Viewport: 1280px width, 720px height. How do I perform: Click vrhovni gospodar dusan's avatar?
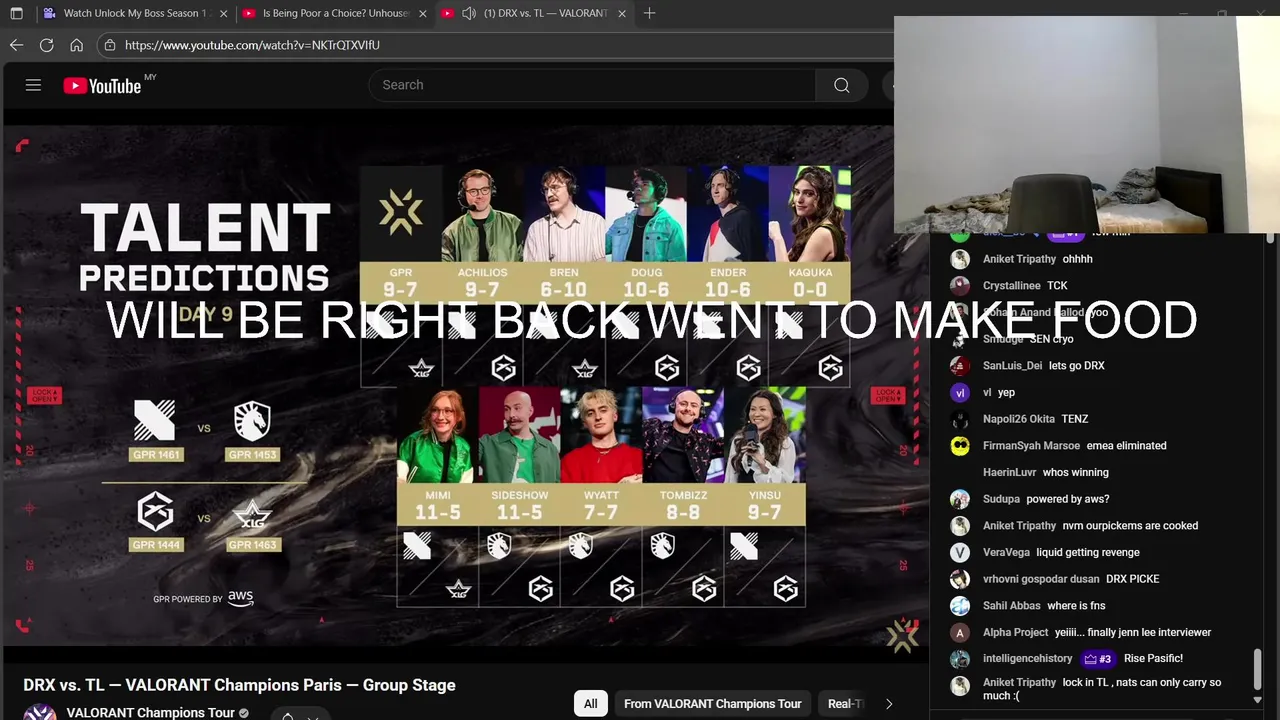[x=960, y=579]
